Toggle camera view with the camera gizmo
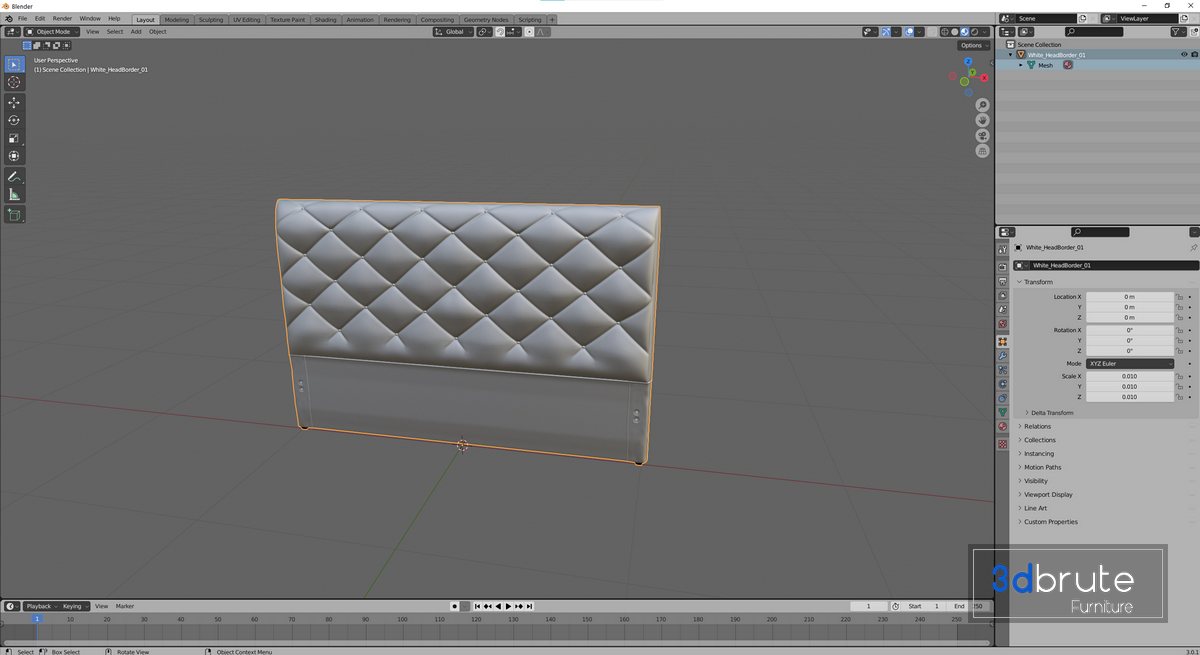 coord(982,135)
